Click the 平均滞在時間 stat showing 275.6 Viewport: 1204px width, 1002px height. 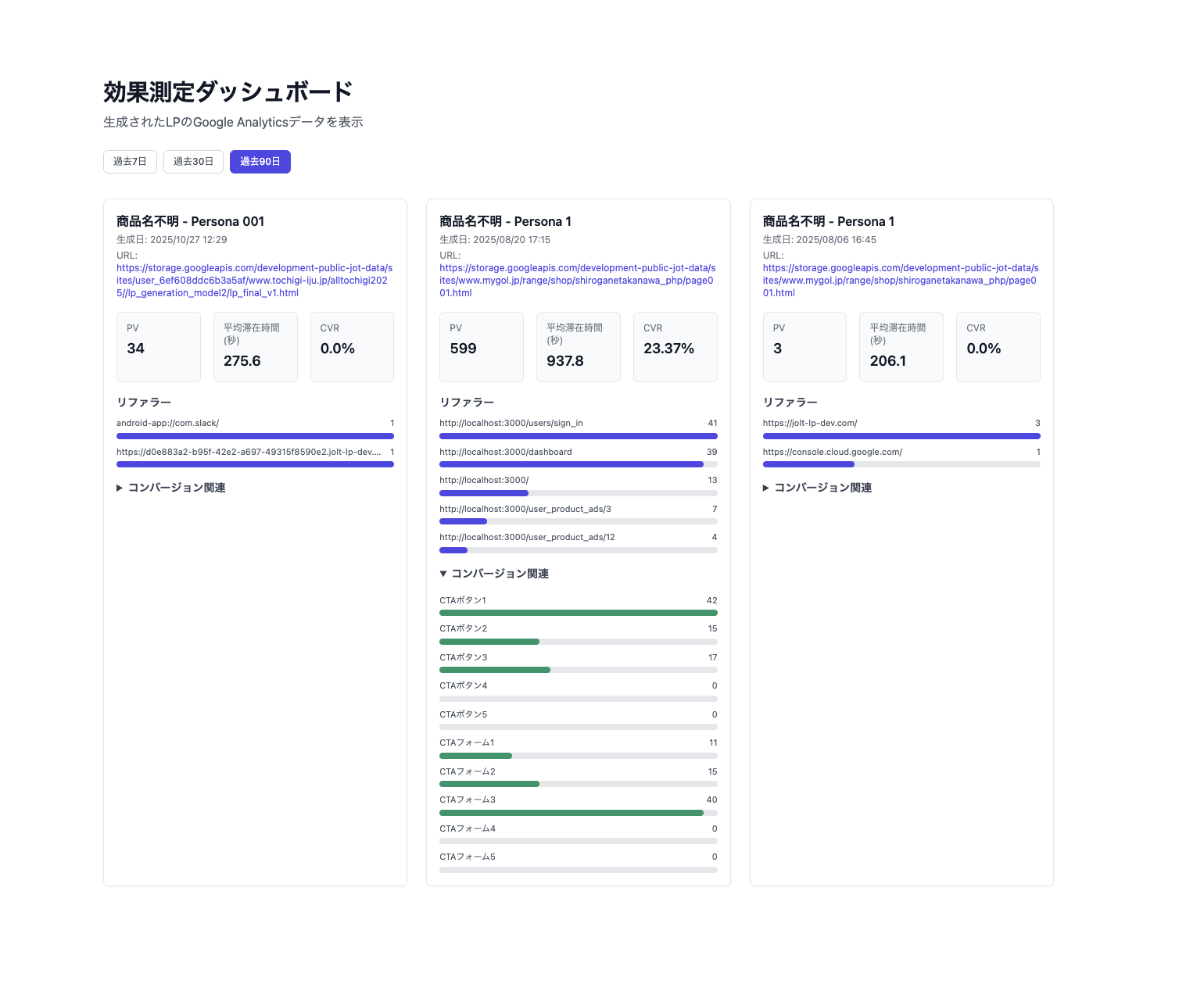(x=255, y=347)
